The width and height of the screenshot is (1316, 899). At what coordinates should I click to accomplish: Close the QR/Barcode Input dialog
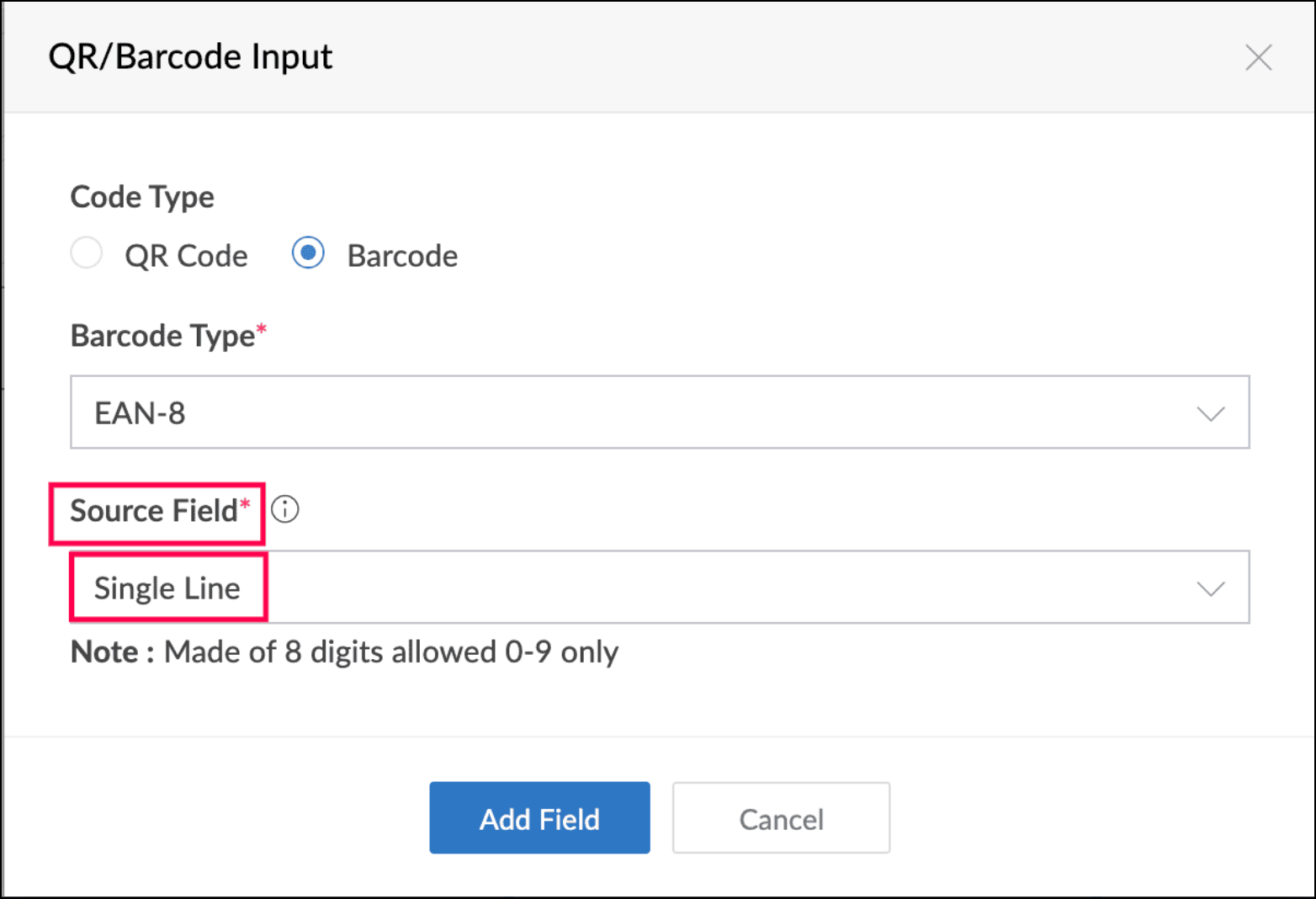1258,57
